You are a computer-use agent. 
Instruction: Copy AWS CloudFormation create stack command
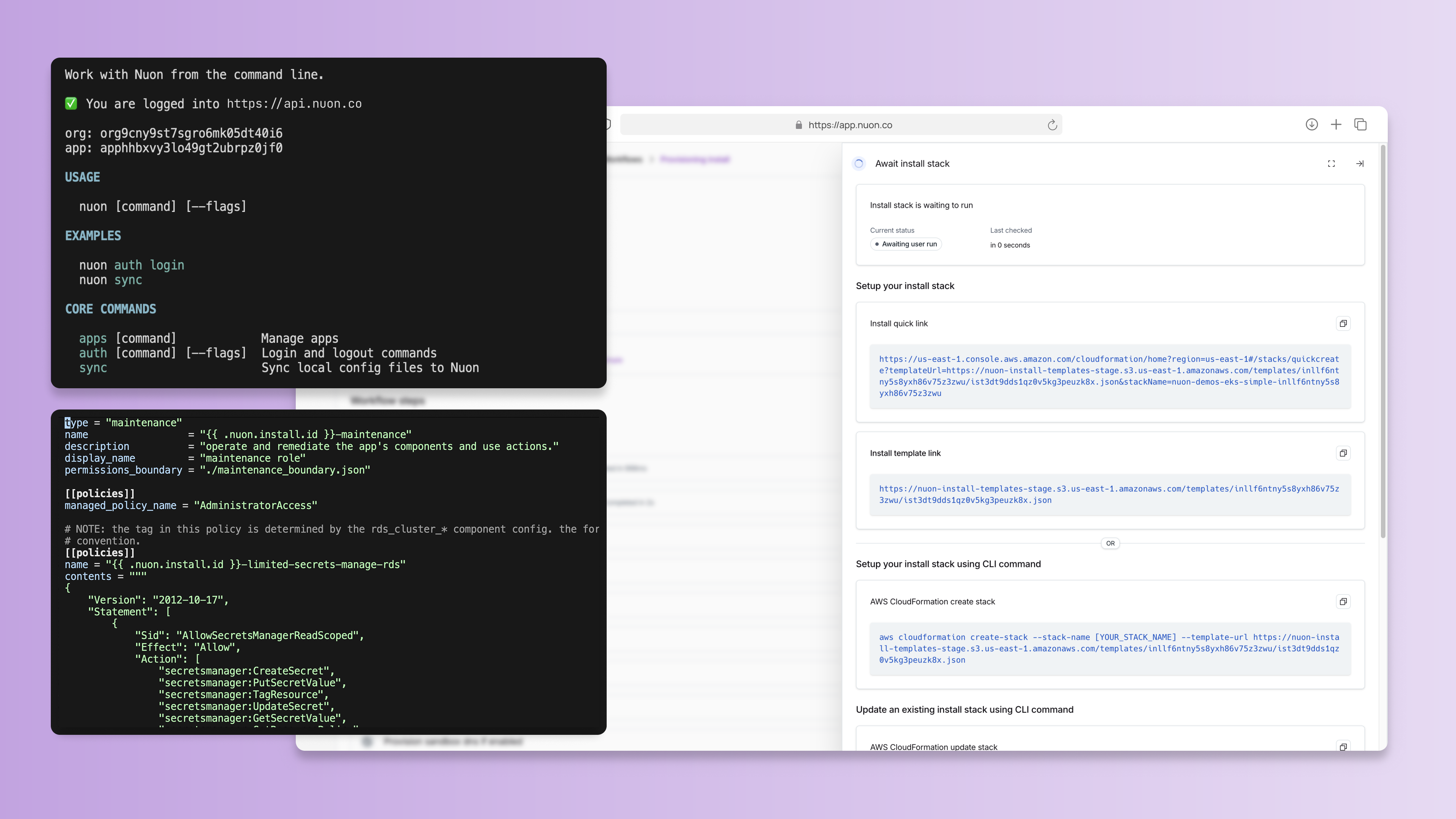(x=1343, y=601)
